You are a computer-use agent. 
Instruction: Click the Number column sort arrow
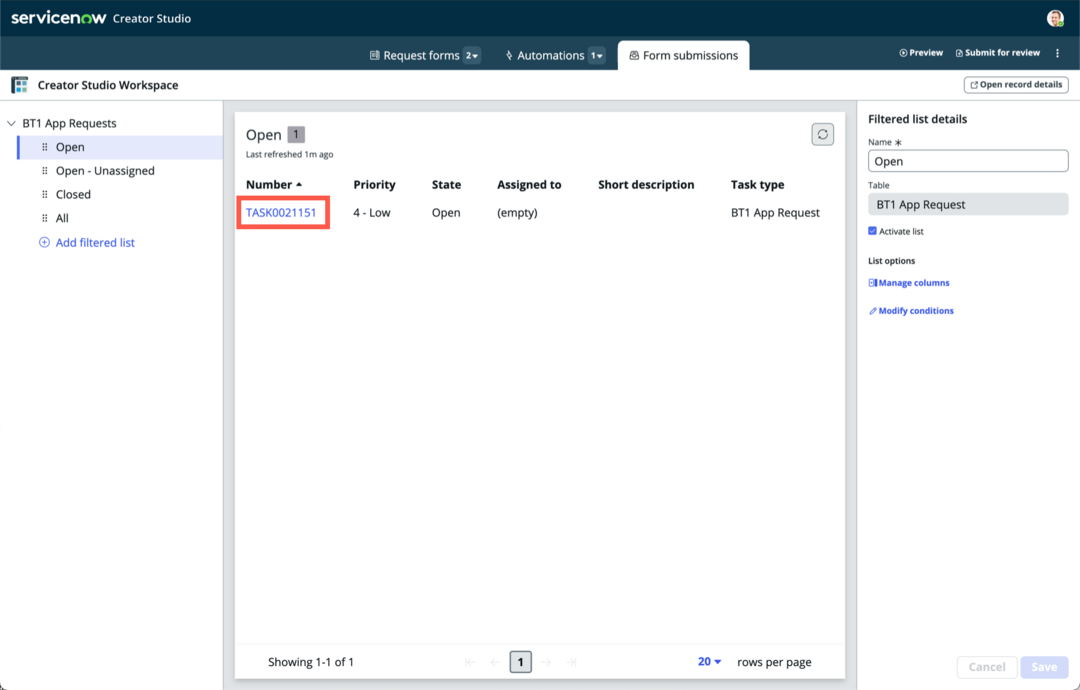[x=299, y=185]
